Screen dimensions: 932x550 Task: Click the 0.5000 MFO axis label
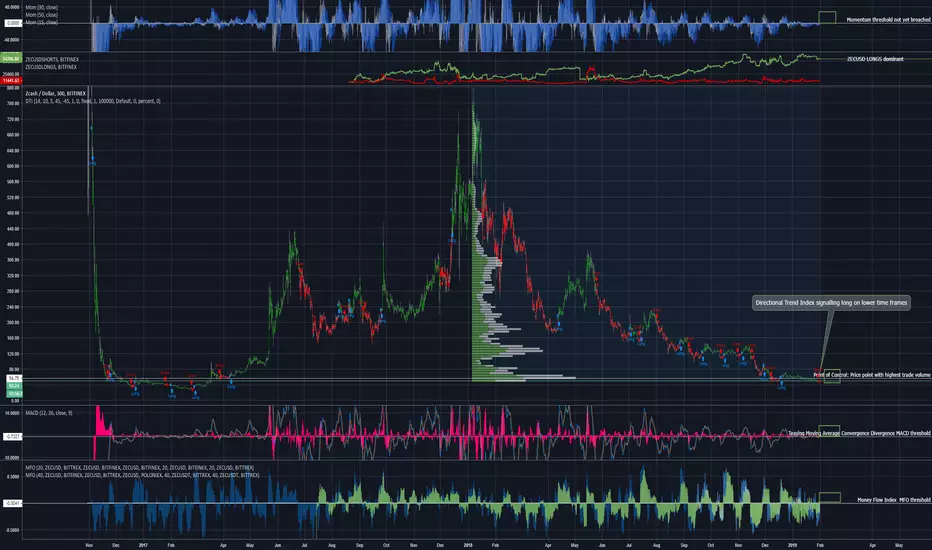pos(13,476)
